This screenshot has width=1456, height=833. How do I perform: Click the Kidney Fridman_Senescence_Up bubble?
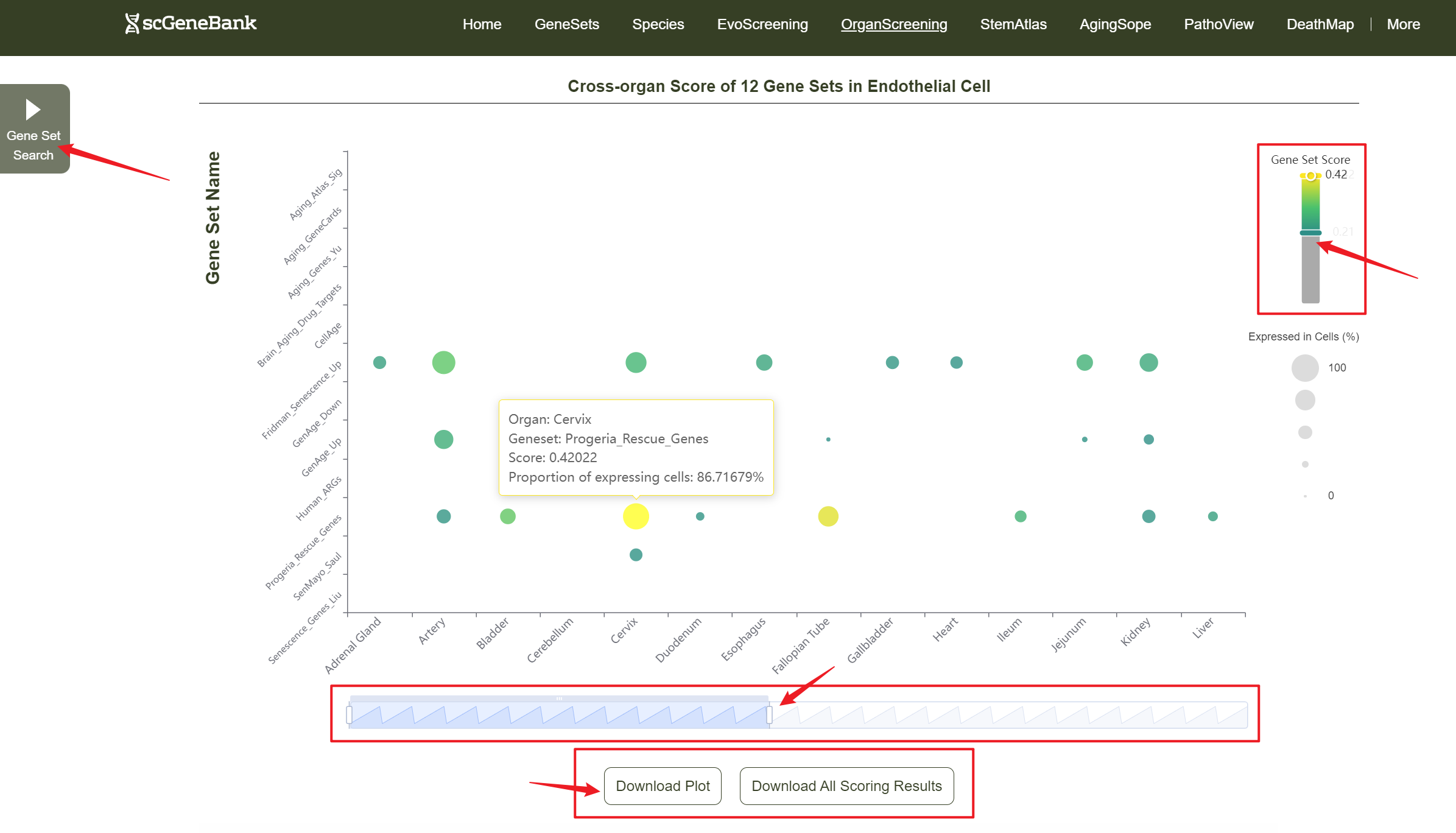[x=1148, y=362]
